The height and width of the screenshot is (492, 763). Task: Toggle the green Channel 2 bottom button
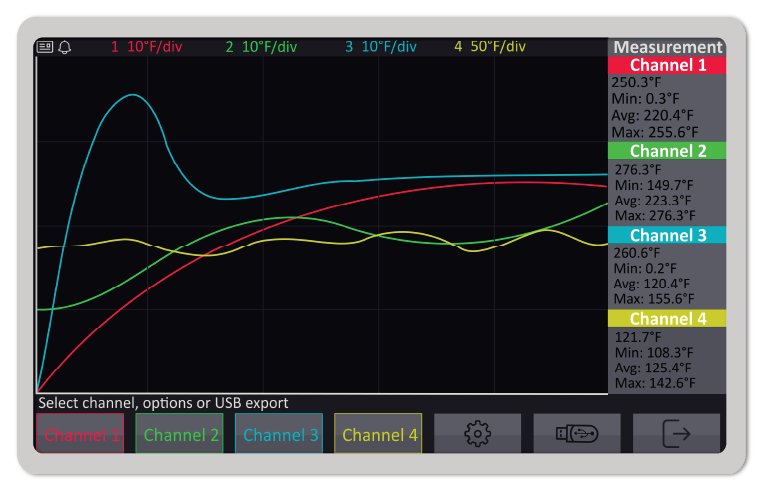pyautogui.click(x=180, y=434)
